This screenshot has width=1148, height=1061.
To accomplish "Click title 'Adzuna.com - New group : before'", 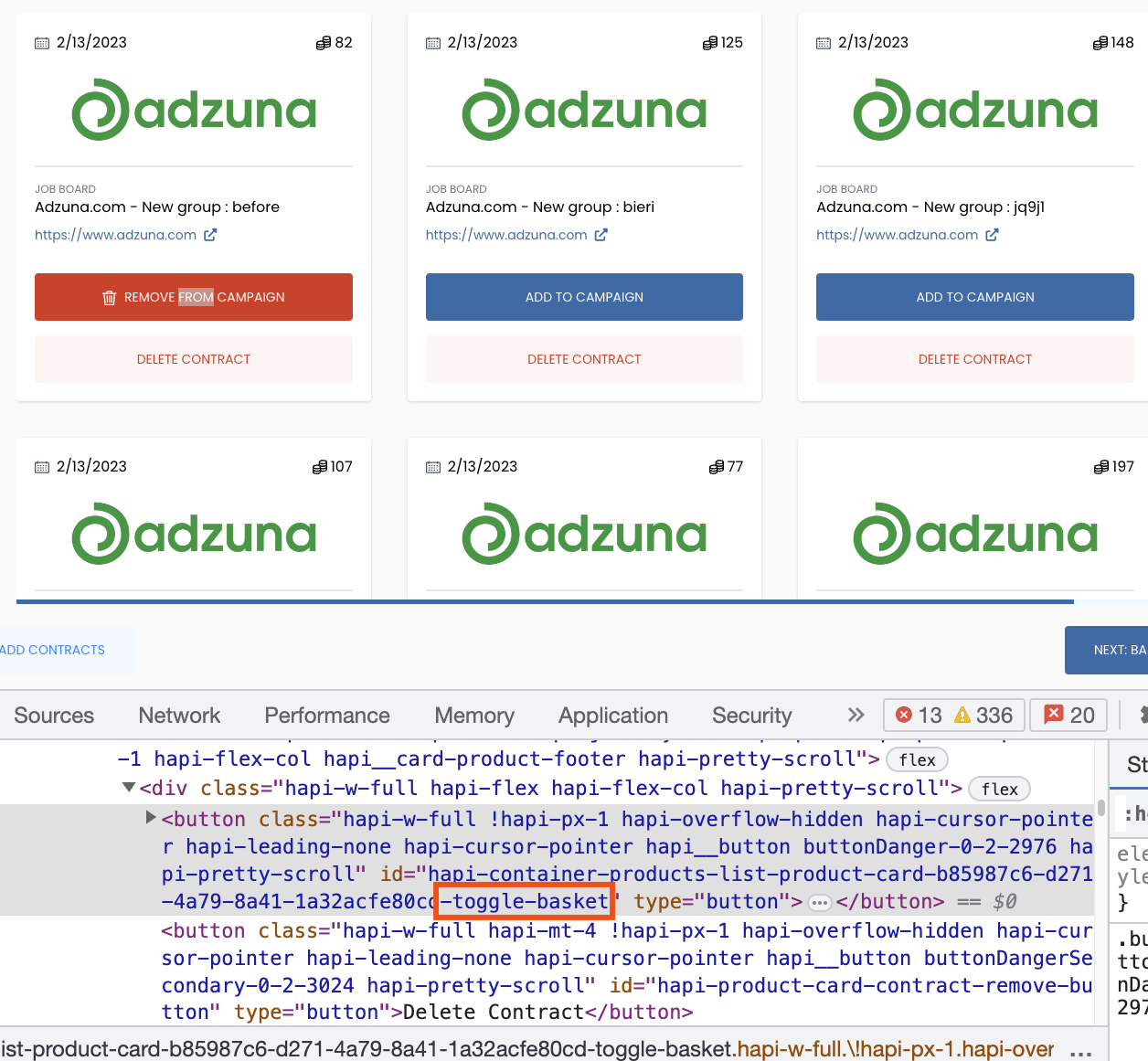I will (x=157, y=207).
